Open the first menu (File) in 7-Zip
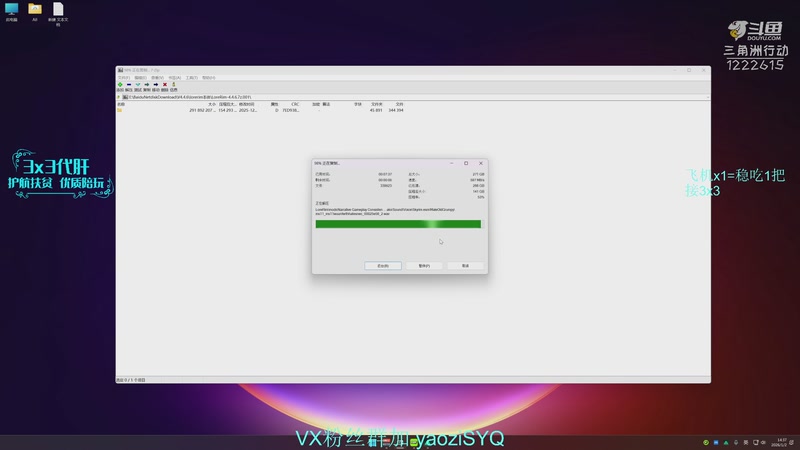Viewport: 800px width, 450px height. tap(123, 78)
